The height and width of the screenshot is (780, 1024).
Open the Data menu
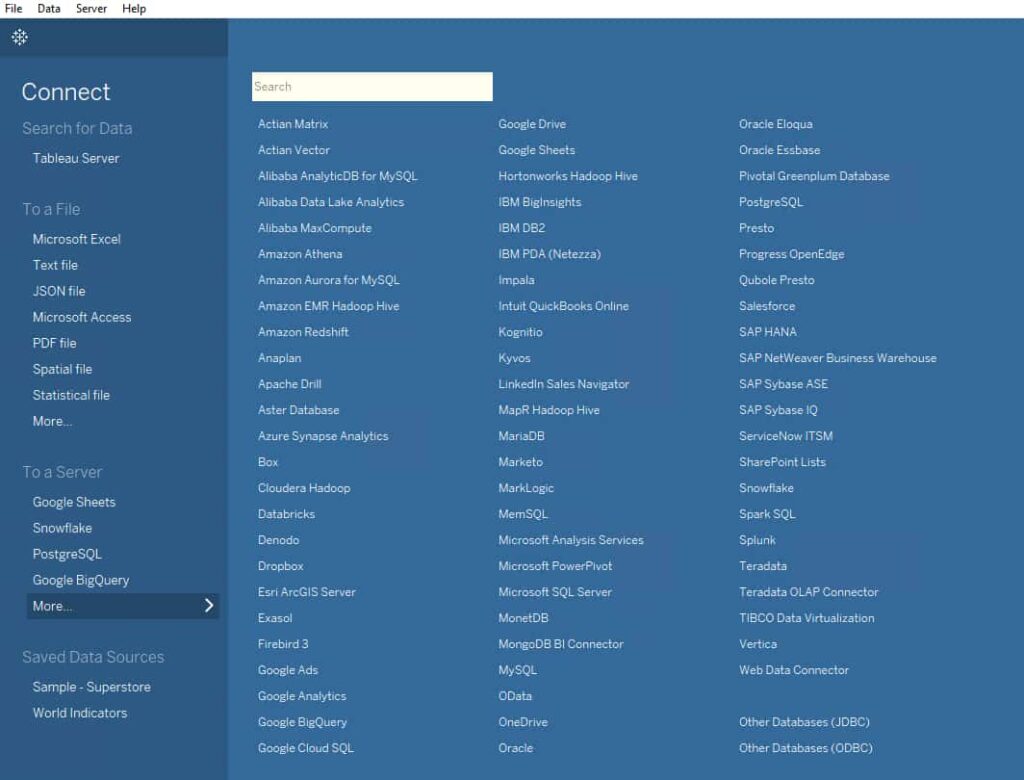pyautogui.click(x=49, y=8)
